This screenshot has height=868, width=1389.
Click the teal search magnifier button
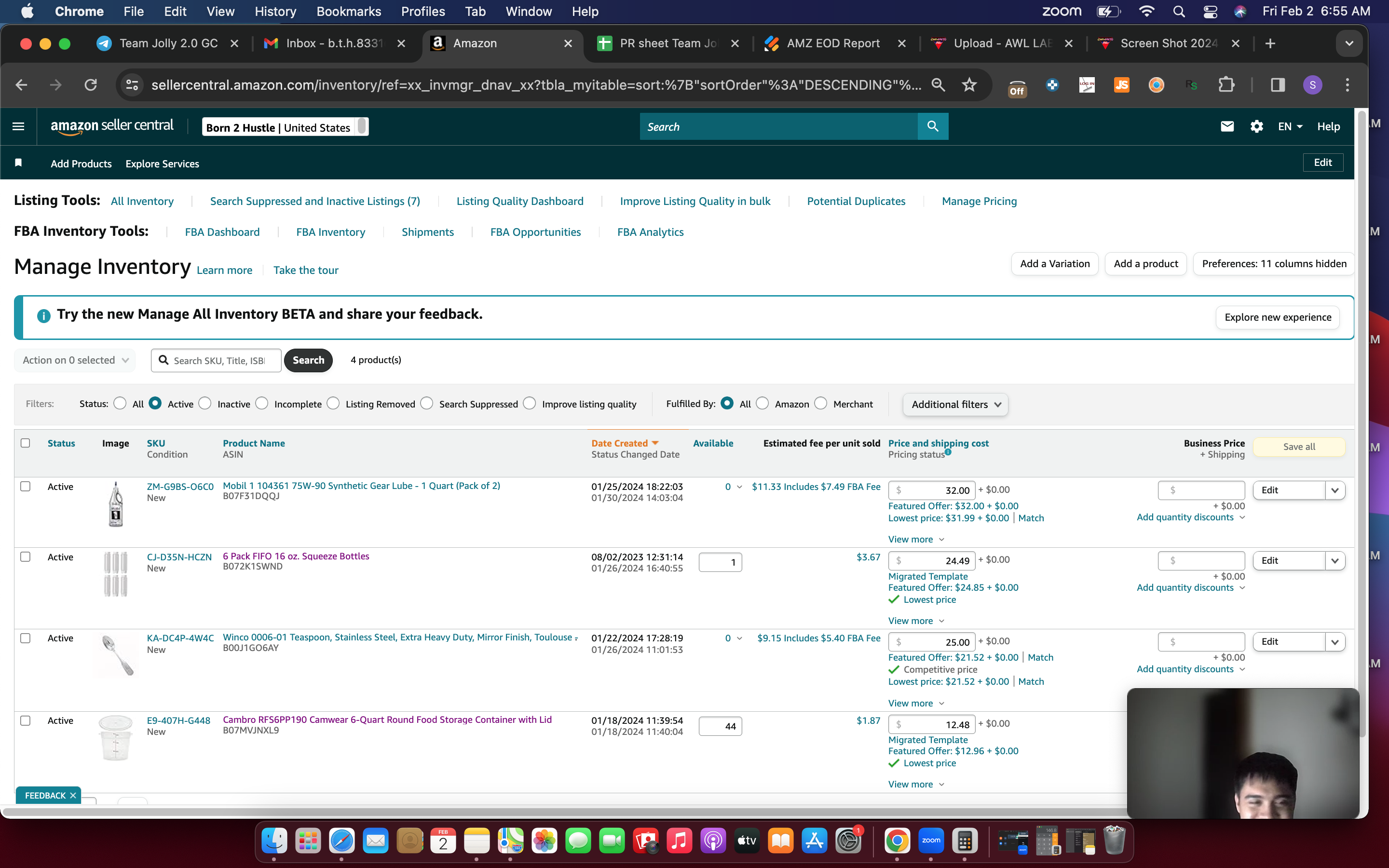pos(933,126)
